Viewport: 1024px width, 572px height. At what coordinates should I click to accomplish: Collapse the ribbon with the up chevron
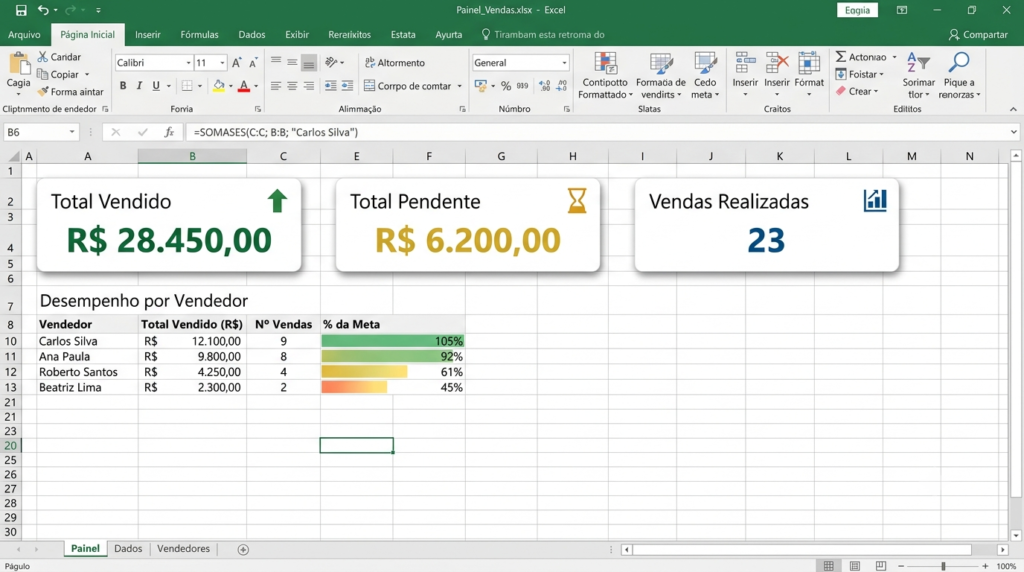tap(1013, 109)
